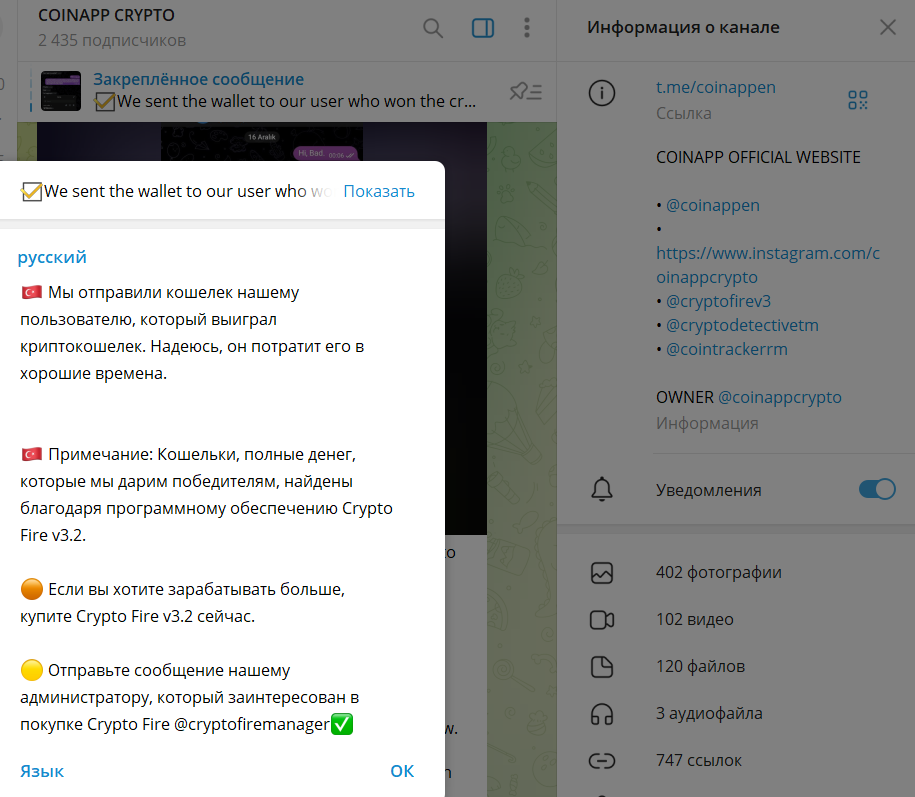Click the pinned message thumbnail
Image resolution: width=915 pixels, height=797 pixels.
point(61,91)
